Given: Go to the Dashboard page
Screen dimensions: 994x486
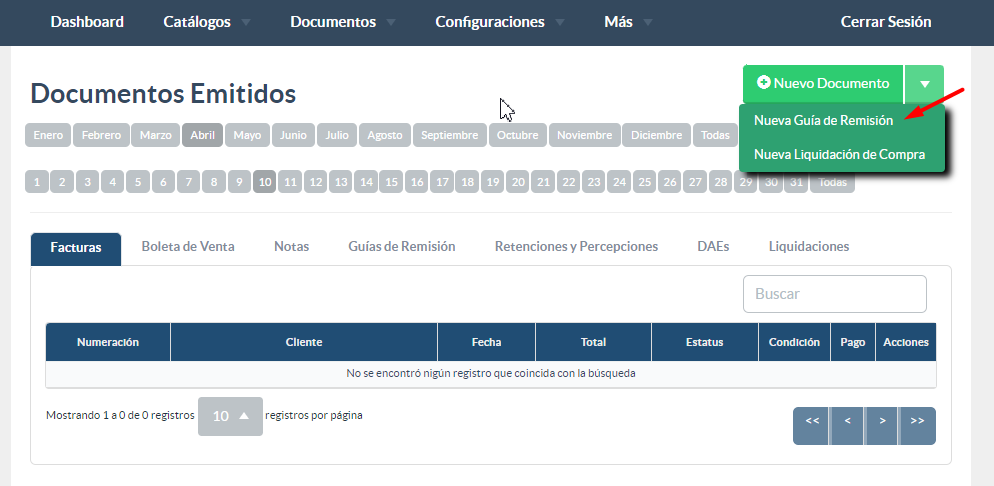Looking at the screenshot, I should tap(87, 22).
